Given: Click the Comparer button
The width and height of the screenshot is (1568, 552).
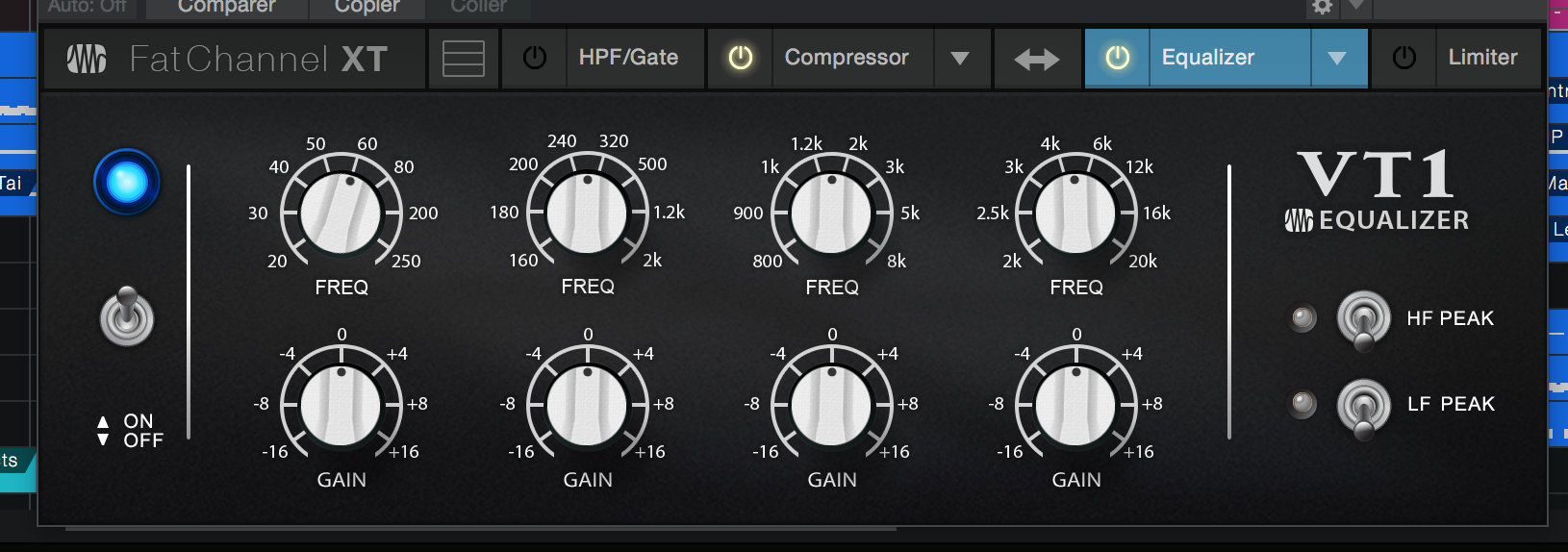Looking at the screenshot, I should pos(227,8).
